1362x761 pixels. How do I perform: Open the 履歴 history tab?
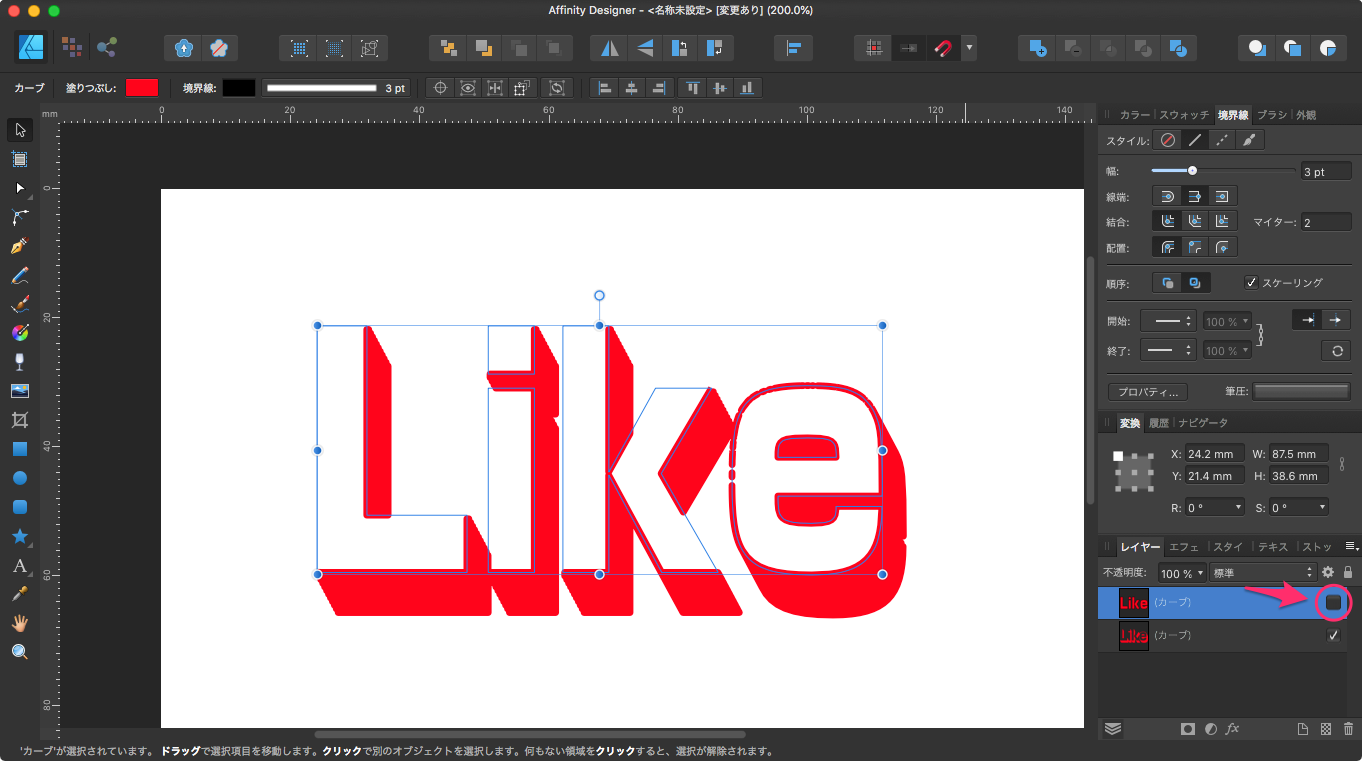coord(1158,423)
